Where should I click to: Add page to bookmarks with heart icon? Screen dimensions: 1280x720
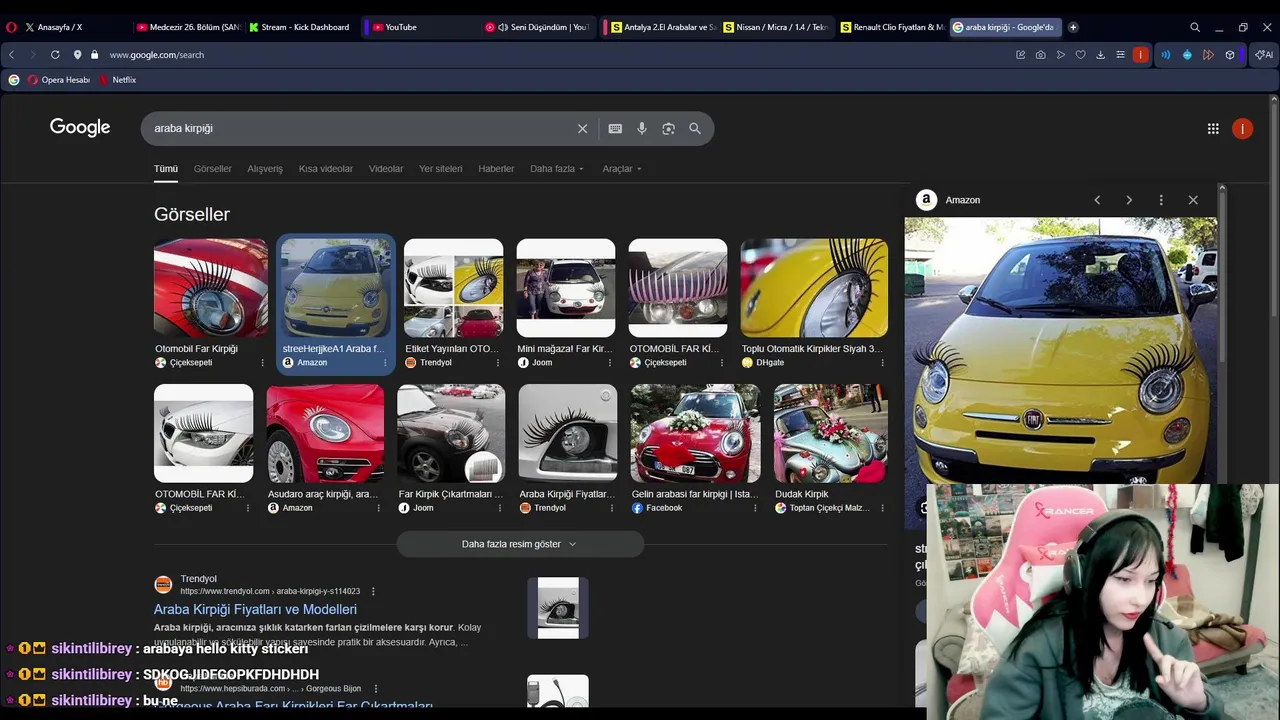point(1080,55)
